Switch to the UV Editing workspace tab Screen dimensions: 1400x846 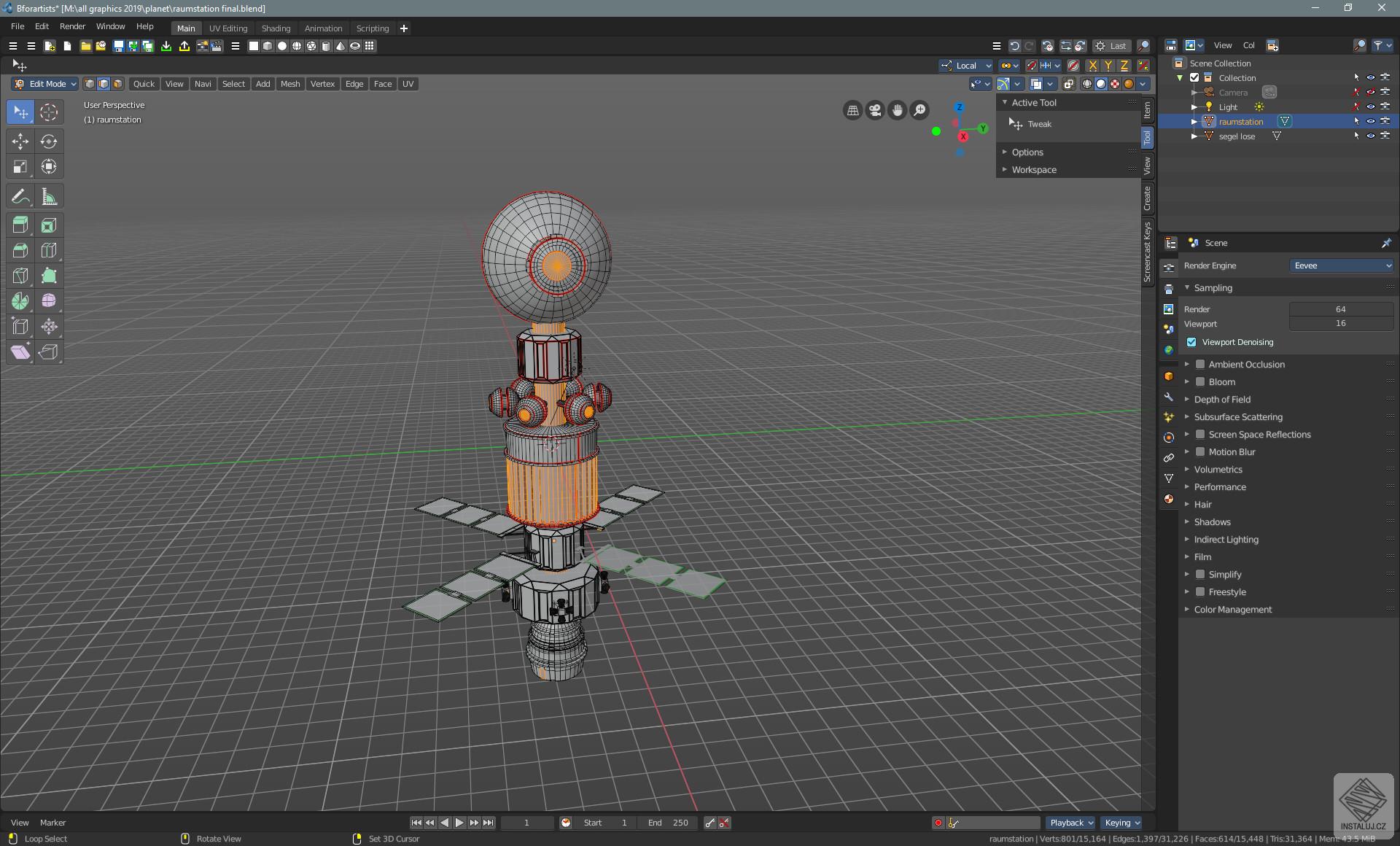(228, 28)
